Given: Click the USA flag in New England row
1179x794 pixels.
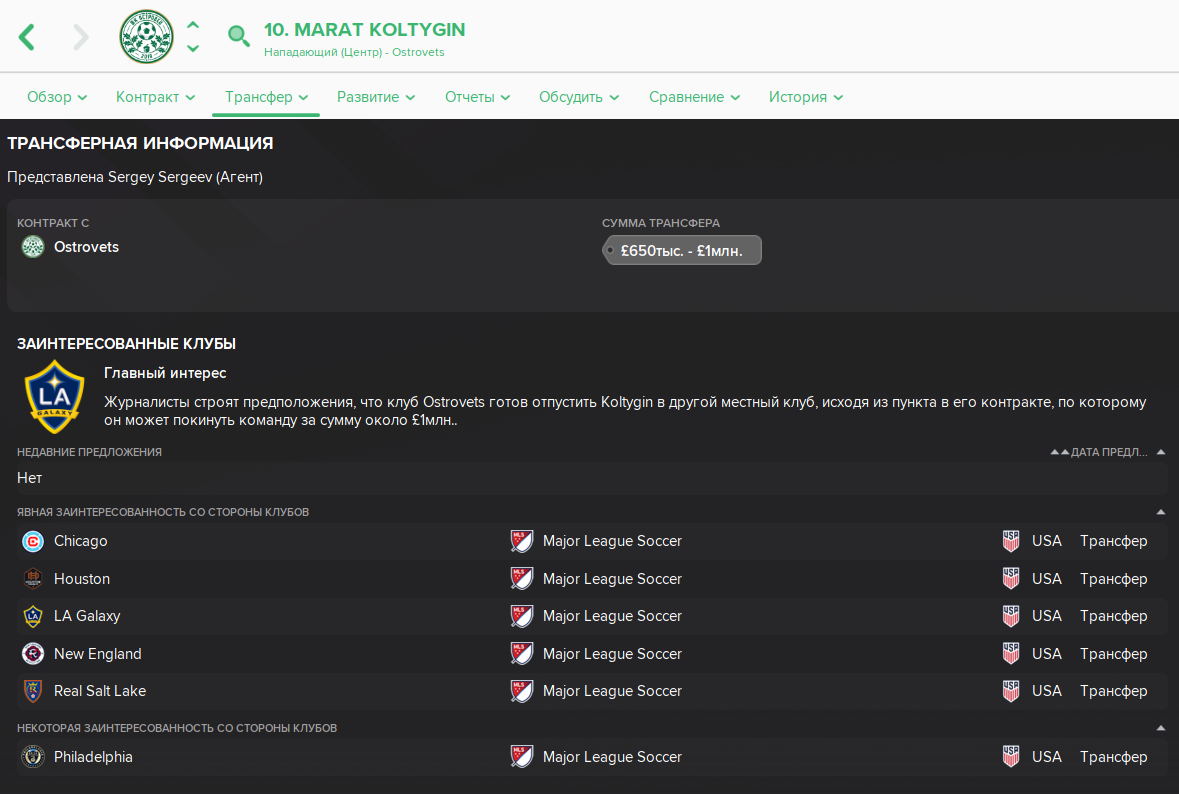Looking at the screenshot, I should click(x=1011, y=654).
